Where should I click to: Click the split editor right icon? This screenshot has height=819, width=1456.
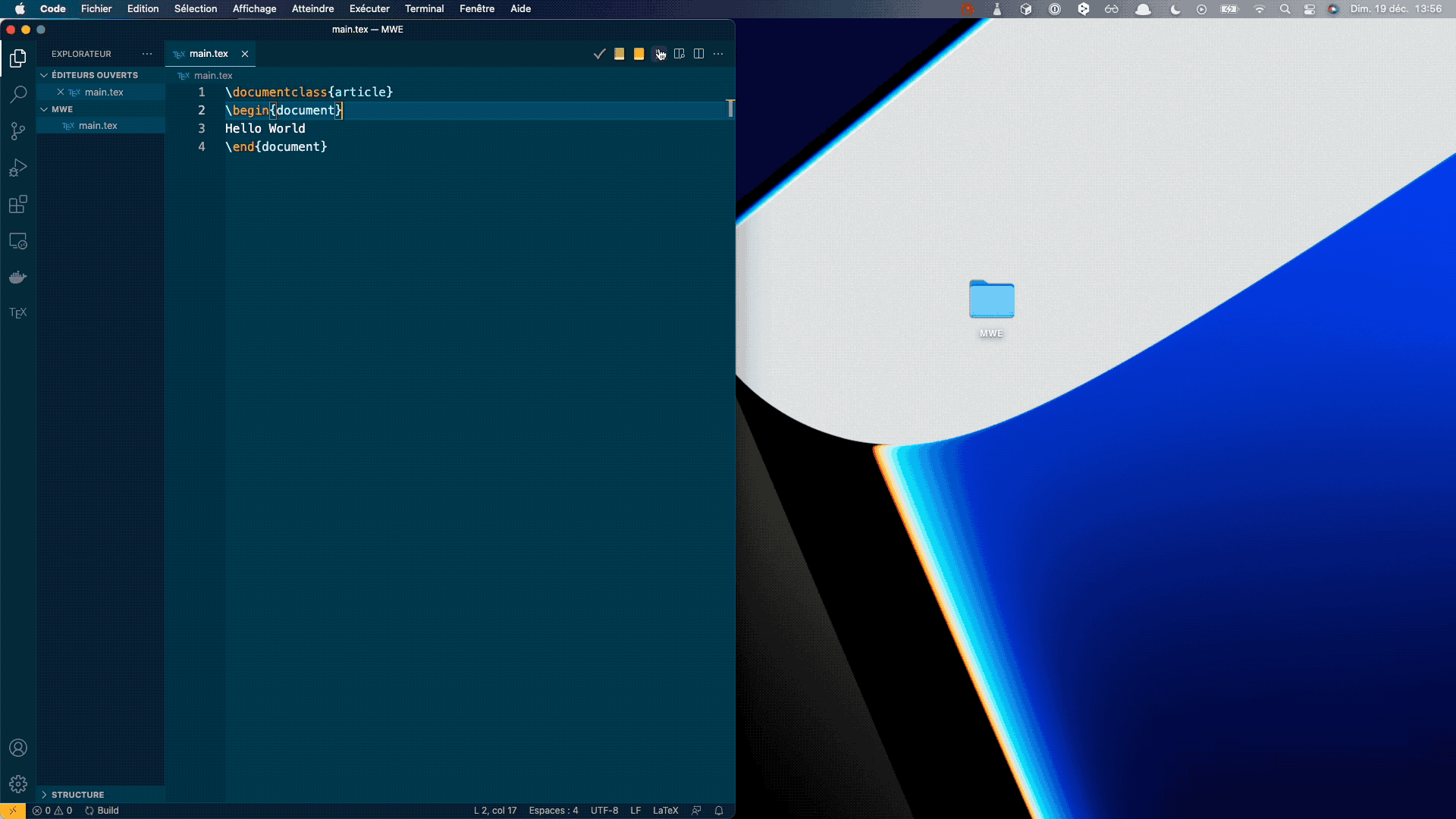(x=699, y=54)
